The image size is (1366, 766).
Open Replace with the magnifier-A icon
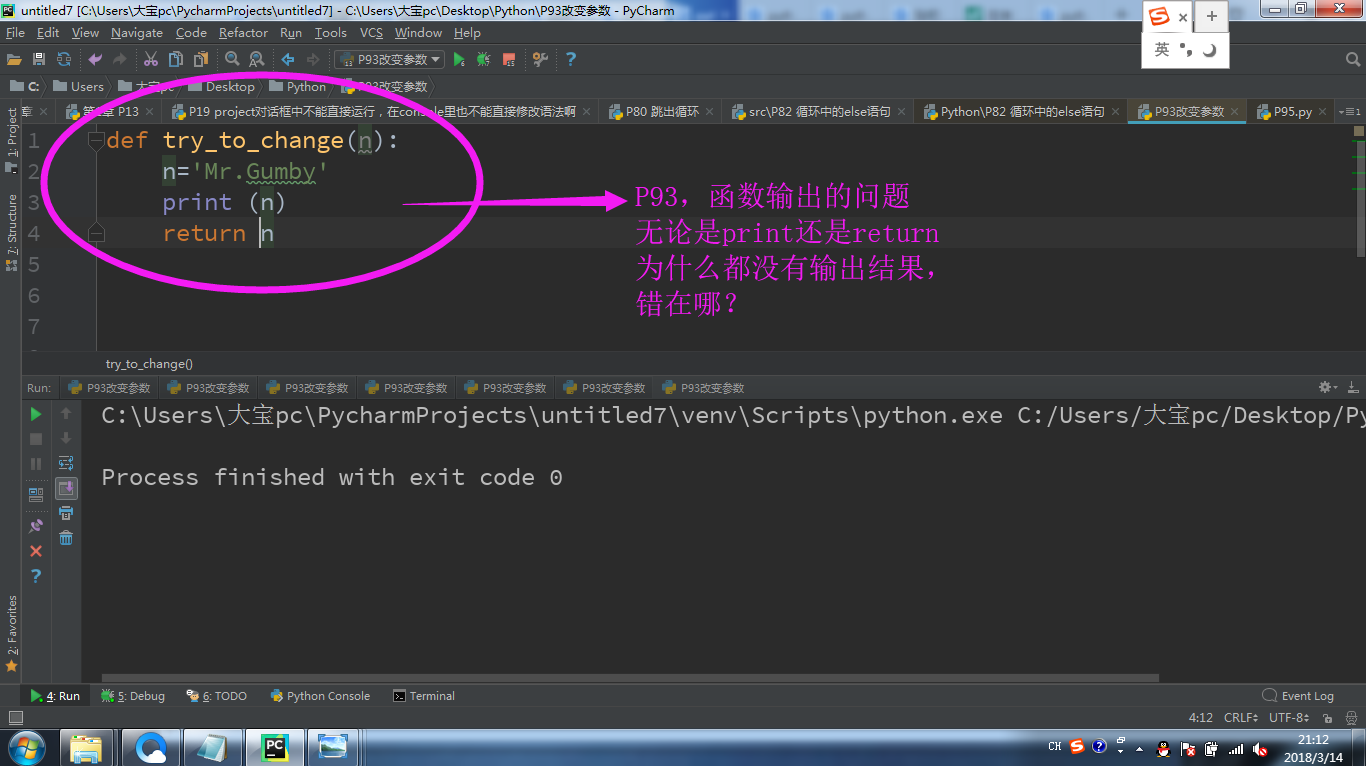click(x=257, y=60)
